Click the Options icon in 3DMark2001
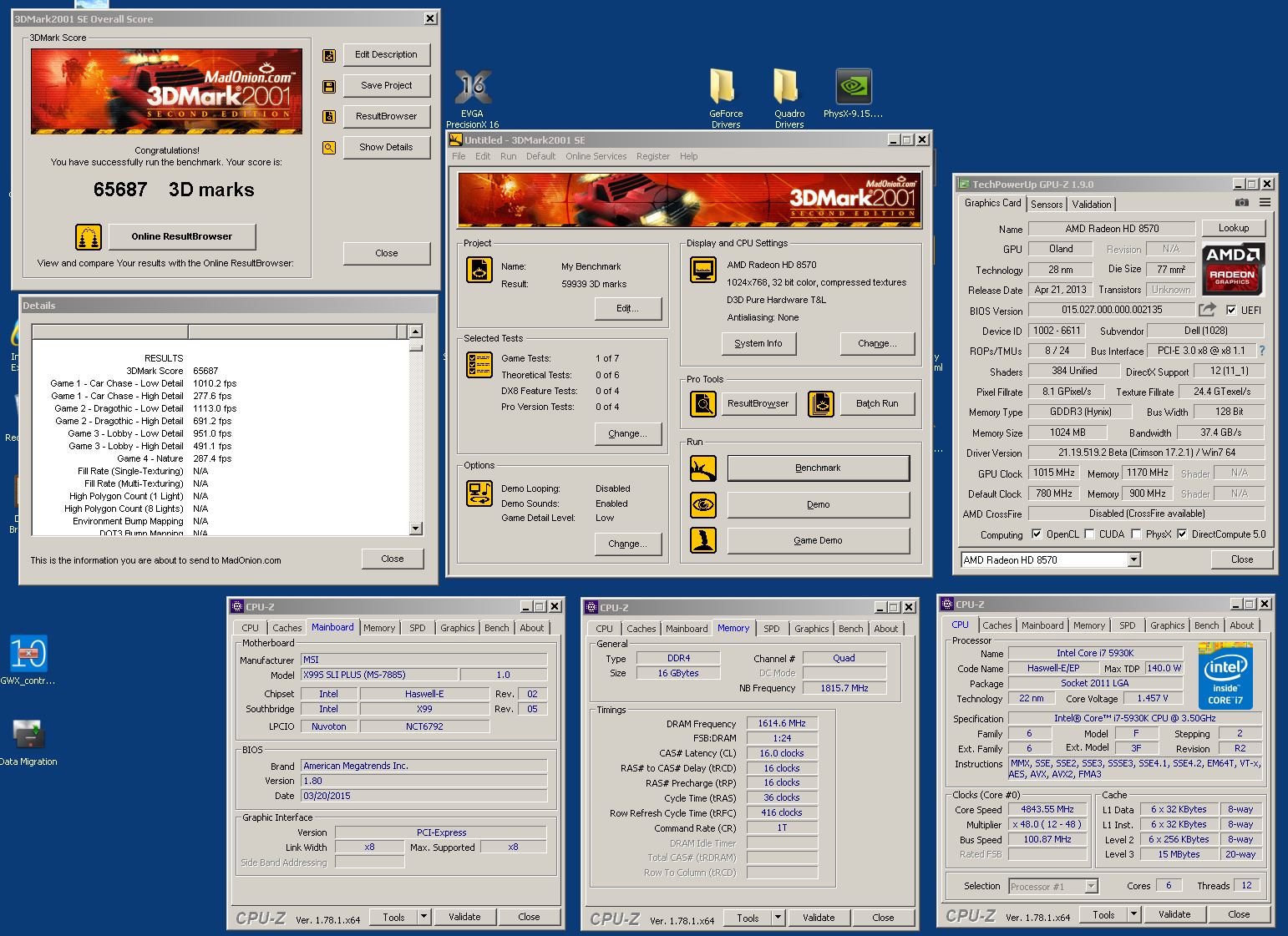This screenshot has width=1288, height=936. click(x=479, y=493)
